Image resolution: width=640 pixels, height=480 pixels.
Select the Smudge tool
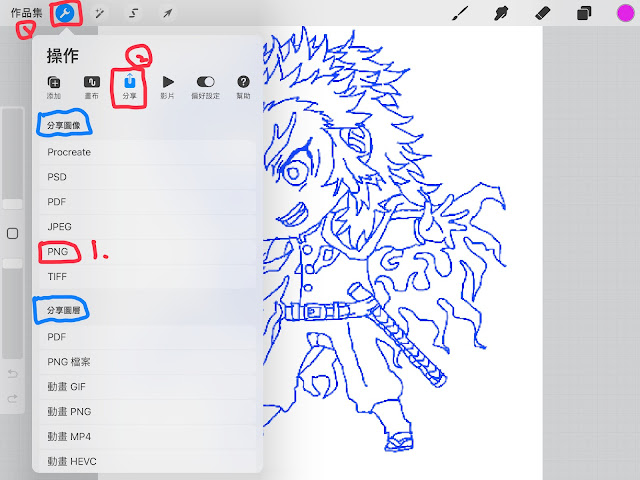[x=501, y=13]
